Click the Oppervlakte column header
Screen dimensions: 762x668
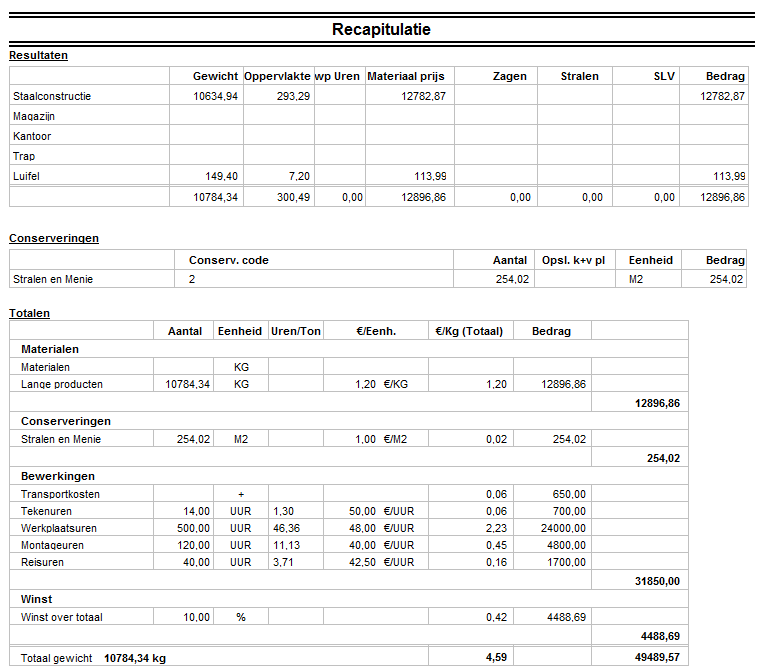click(x=277, y=76)
